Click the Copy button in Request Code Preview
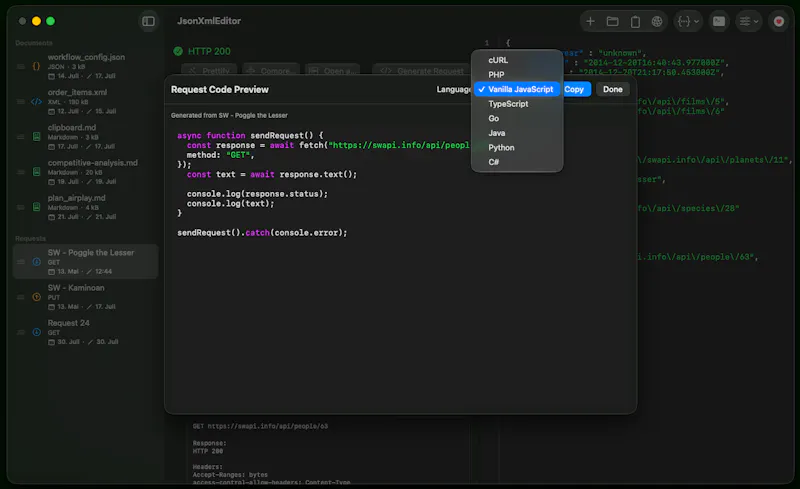This screenshot has width=800, height=489. tap(576, 89)
